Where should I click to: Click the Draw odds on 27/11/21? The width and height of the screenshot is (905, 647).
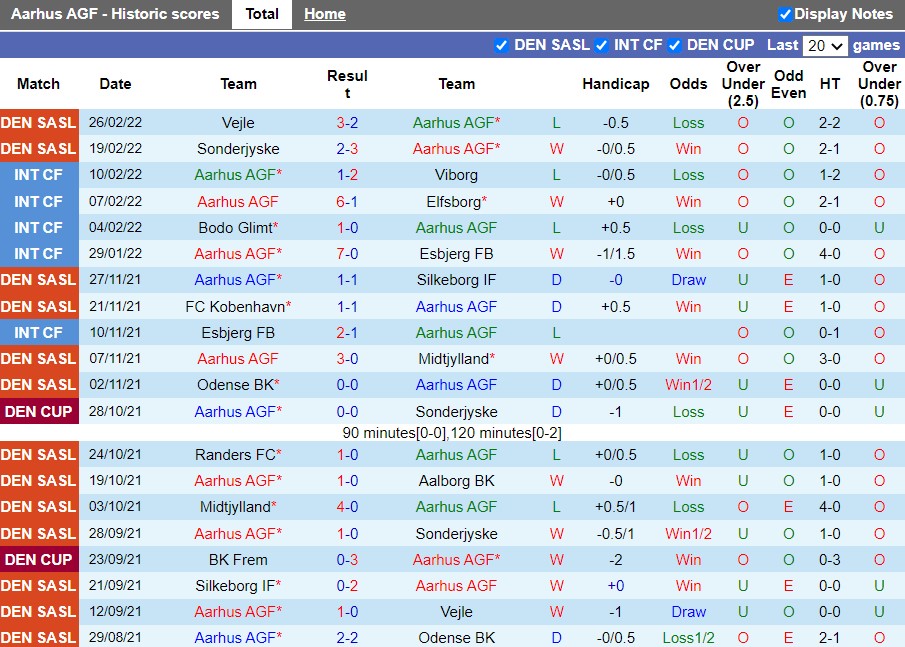[689, 280]
